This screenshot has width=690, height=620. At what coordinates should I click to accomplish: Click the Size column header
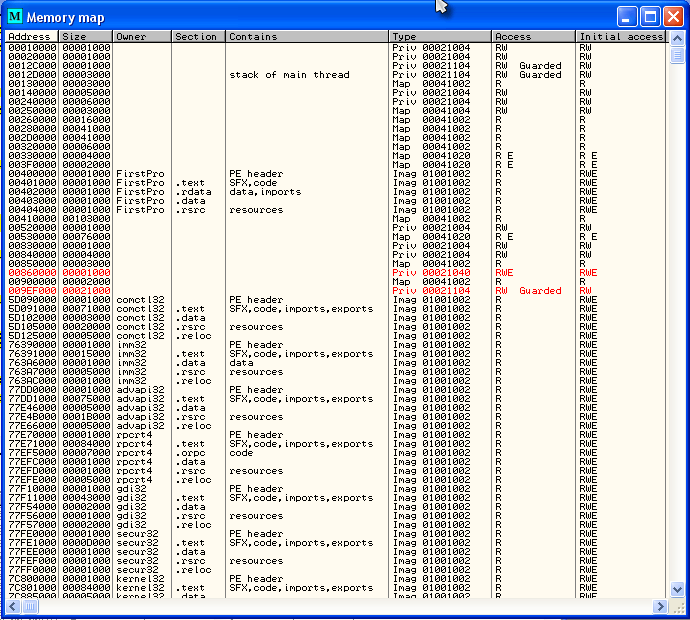point(86,37)
